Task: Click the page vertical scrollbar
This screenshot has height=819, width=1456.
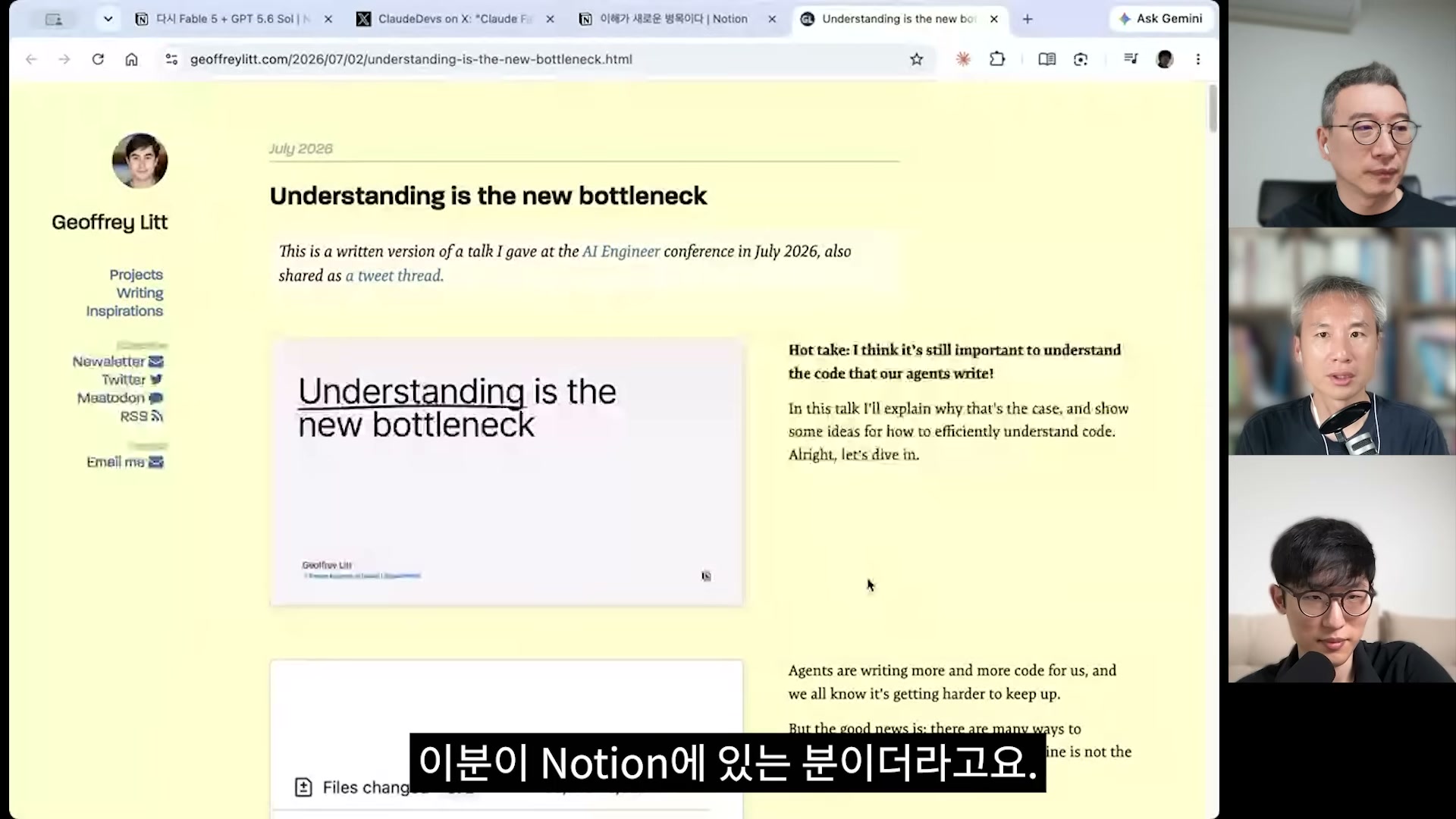Action: point(1213,108)
